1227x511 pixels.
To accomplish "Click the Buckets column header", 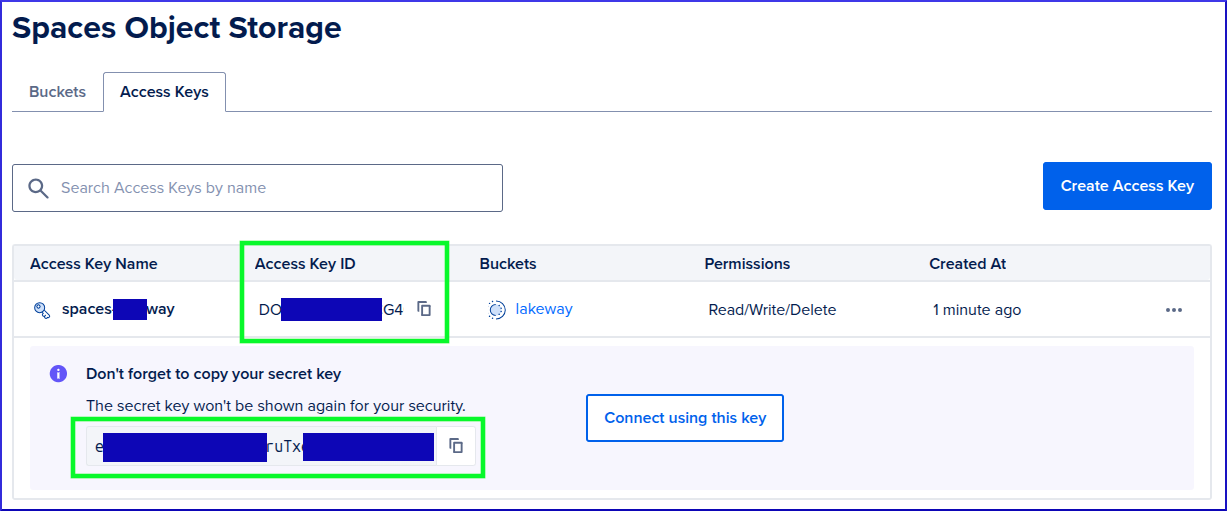I will click(x=508, y=264).
